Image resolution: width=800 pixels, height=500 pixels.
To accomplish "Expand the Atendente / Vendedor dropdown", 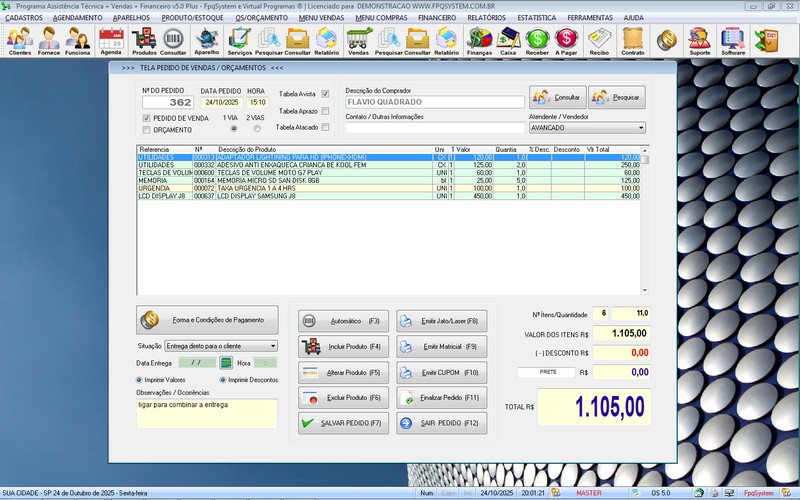I will (x=641, y=128).
